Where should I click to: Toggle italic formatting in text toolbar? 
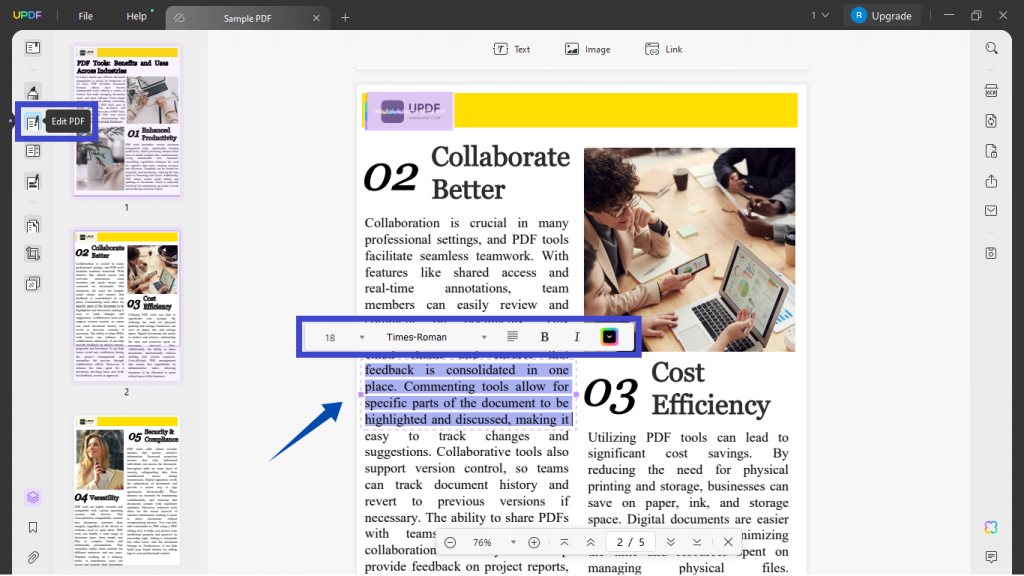(x=577, y=336)
